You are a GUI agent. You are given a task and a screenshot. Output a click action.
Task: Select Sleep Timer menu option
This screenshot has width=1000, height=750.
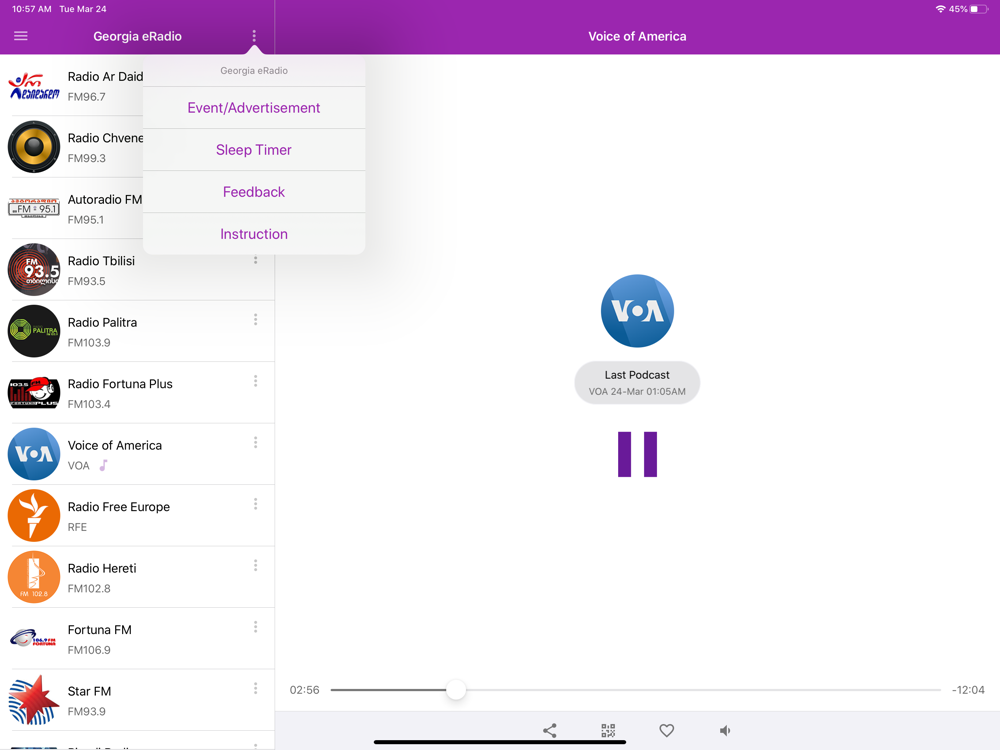pyautogui.click(x=254, y=150)
